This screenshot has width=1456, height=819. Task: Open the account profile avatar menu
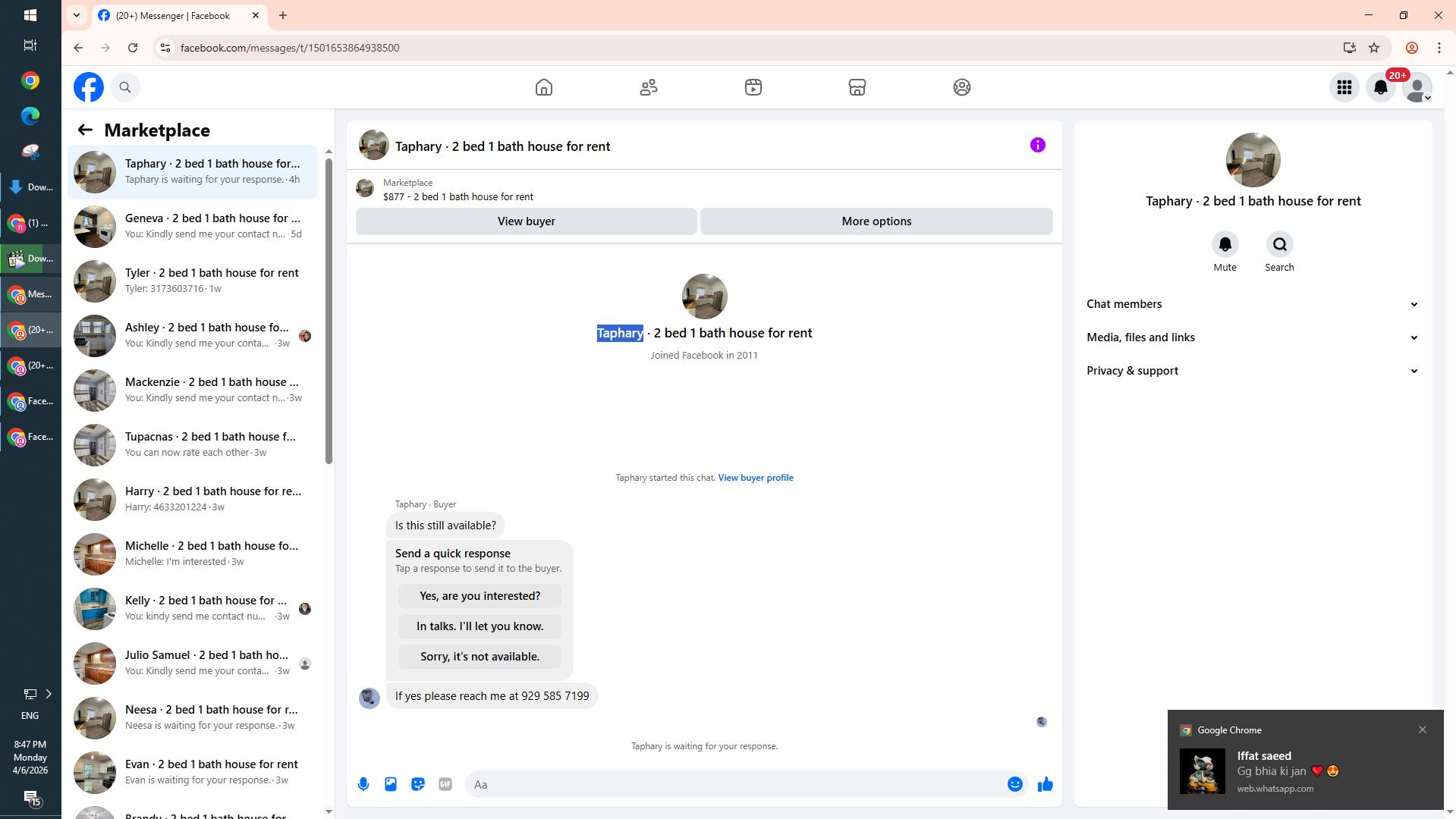point(1417,87)
